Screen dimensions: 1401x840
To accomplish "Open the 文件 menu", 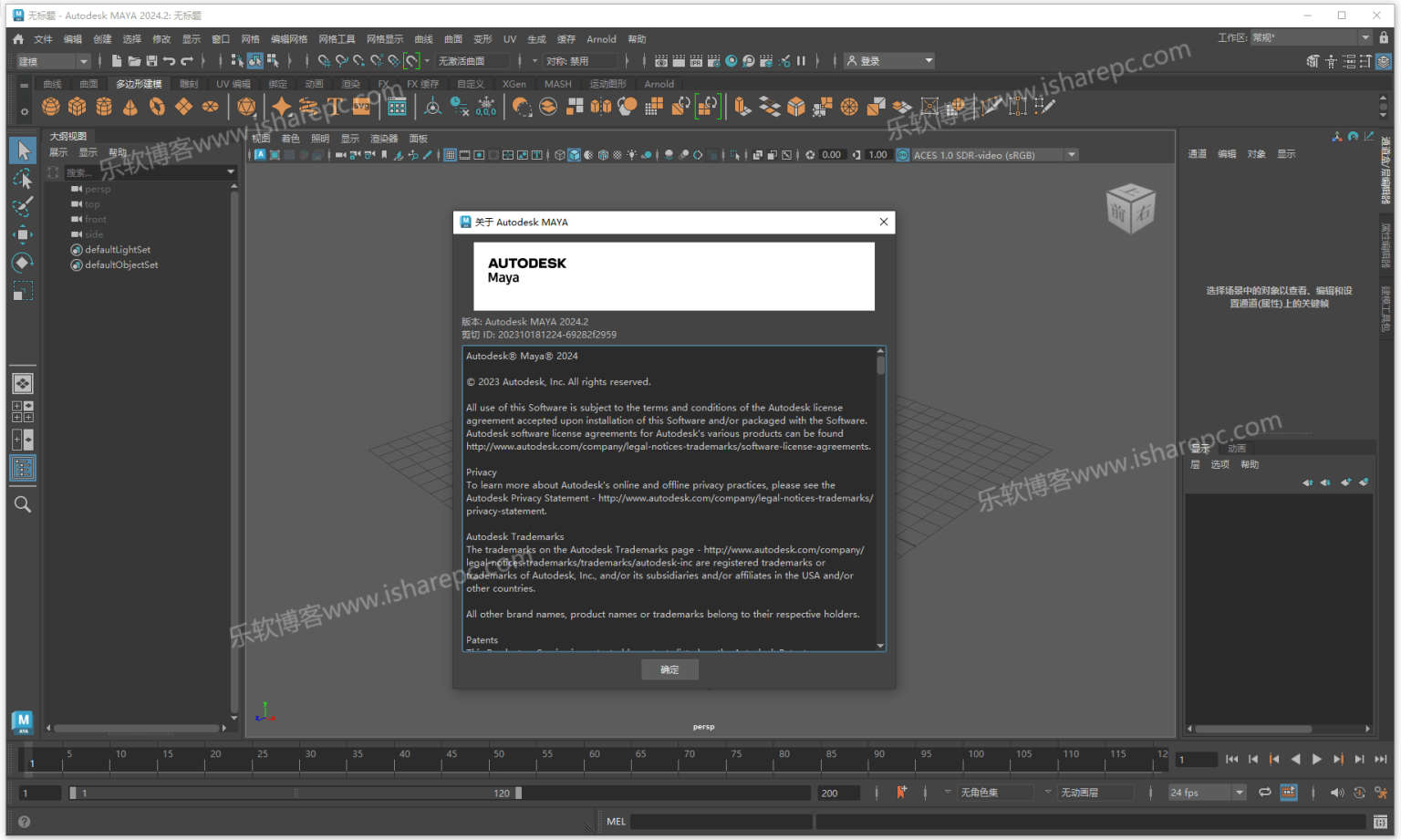I will pos(43,39).
